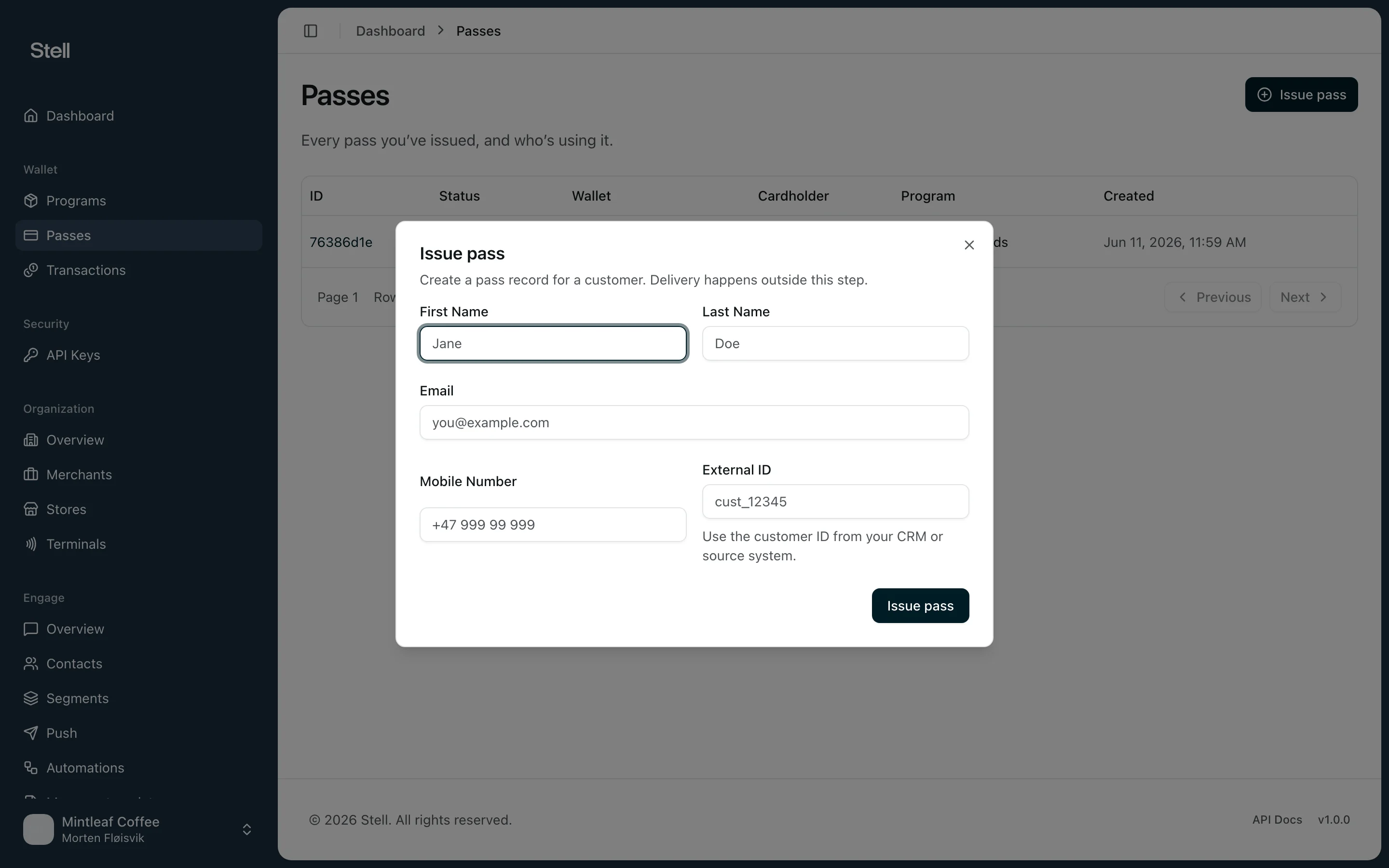Click pass ID 76386d1e in table
The image size is (1389, 868).
[341, 242]
